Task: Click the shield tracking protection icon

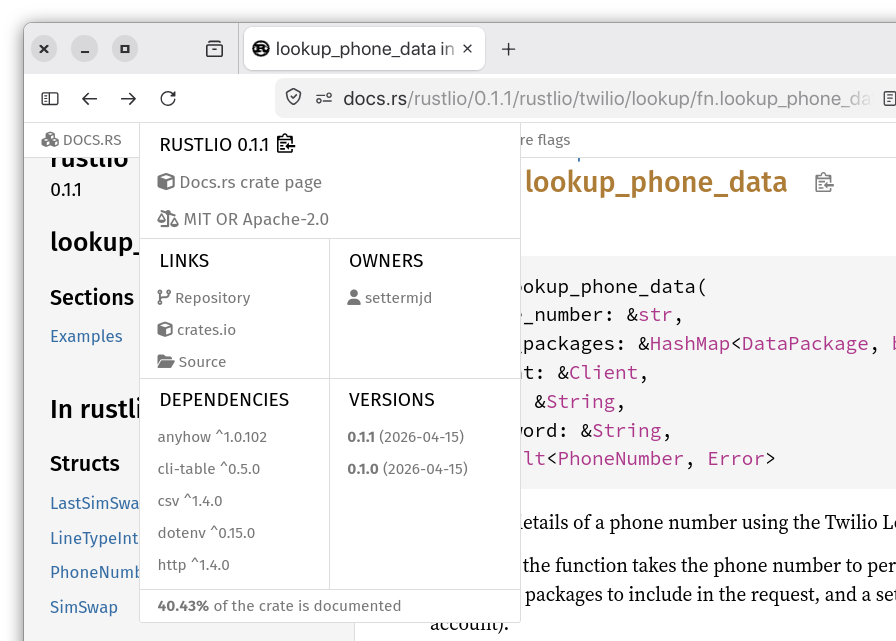Action: click(293, 98)
